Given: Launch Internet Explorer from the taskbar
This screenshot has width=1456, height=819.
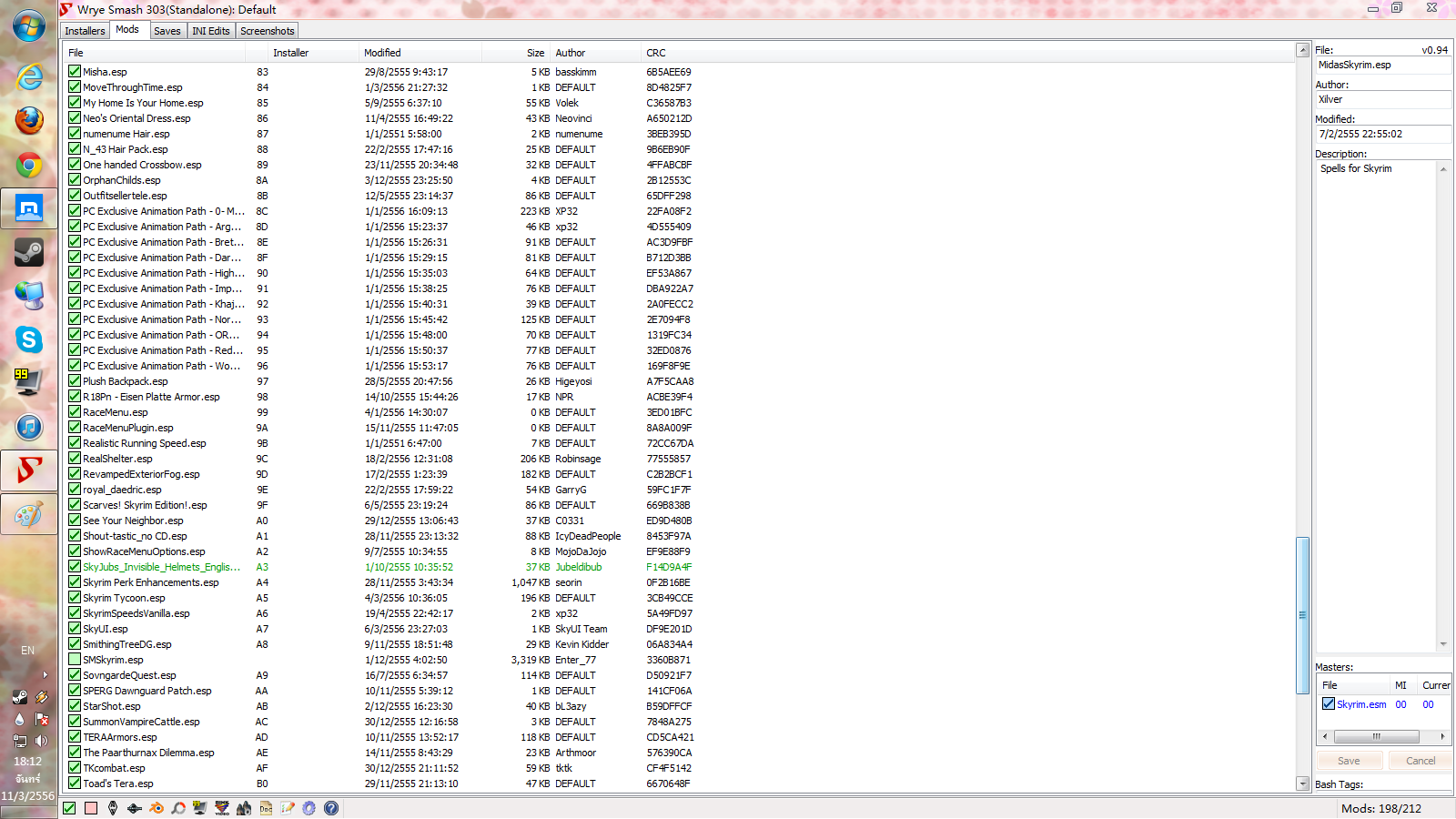Looking at the screenshot, I should [x=28, y=76].
